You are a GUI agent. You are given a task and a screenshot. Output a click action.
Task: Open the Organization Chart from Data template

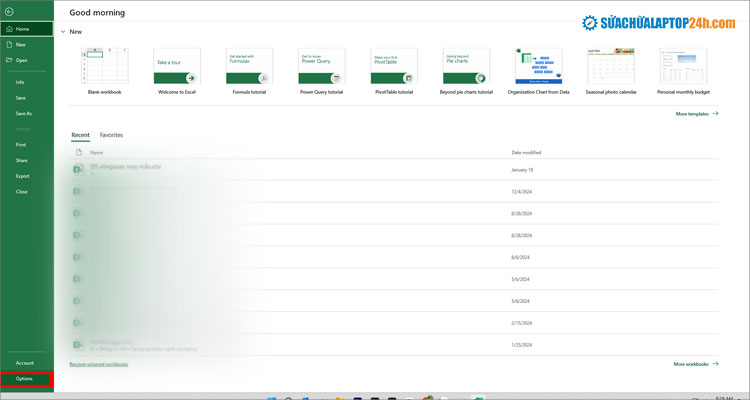(538, 66)
